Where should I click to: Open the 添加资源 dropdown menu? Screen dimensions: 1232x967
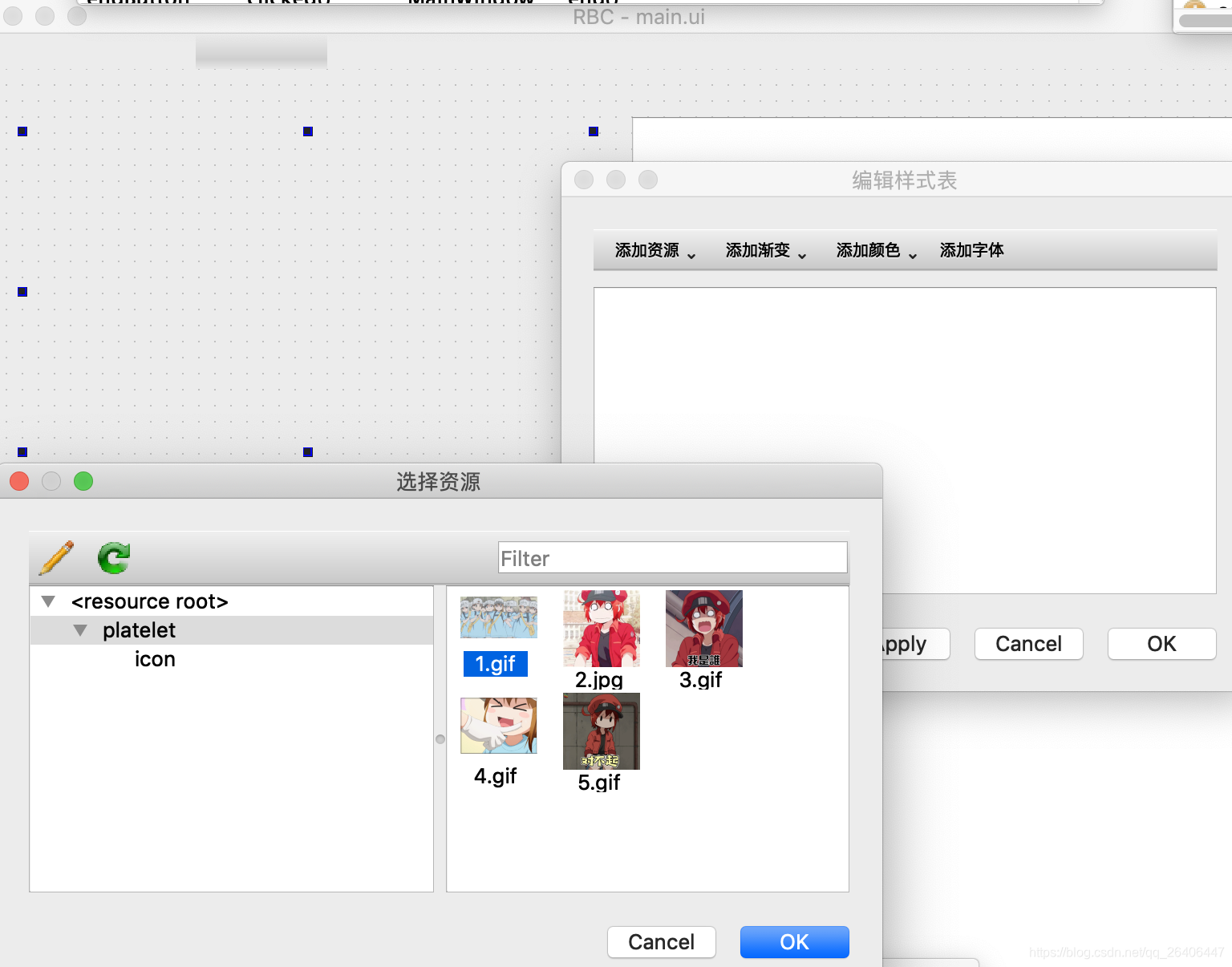tap(655, 251)
